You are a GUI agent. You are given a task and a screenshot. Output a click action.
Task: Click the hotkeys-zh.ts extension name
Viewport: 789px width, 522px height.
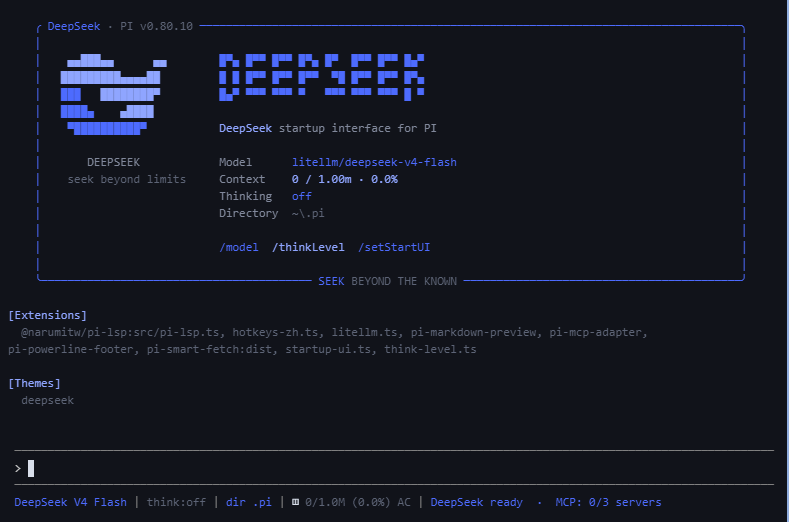[275, 332]
